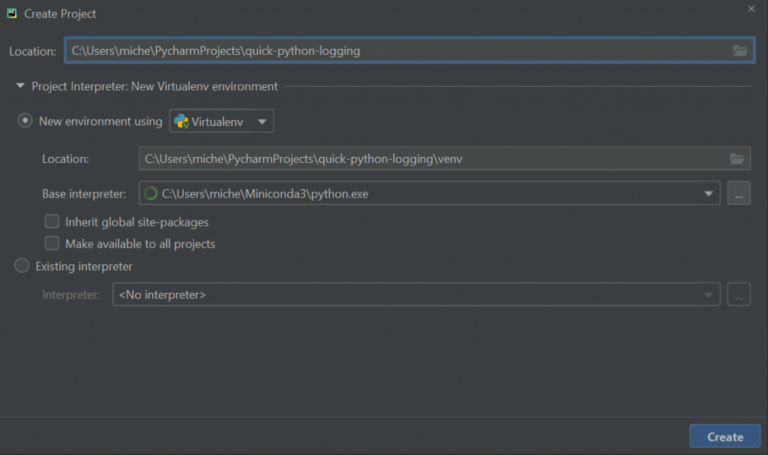Check Make available to all projects
The height and width of the screenshot is (455, 768).
(52, 243)
